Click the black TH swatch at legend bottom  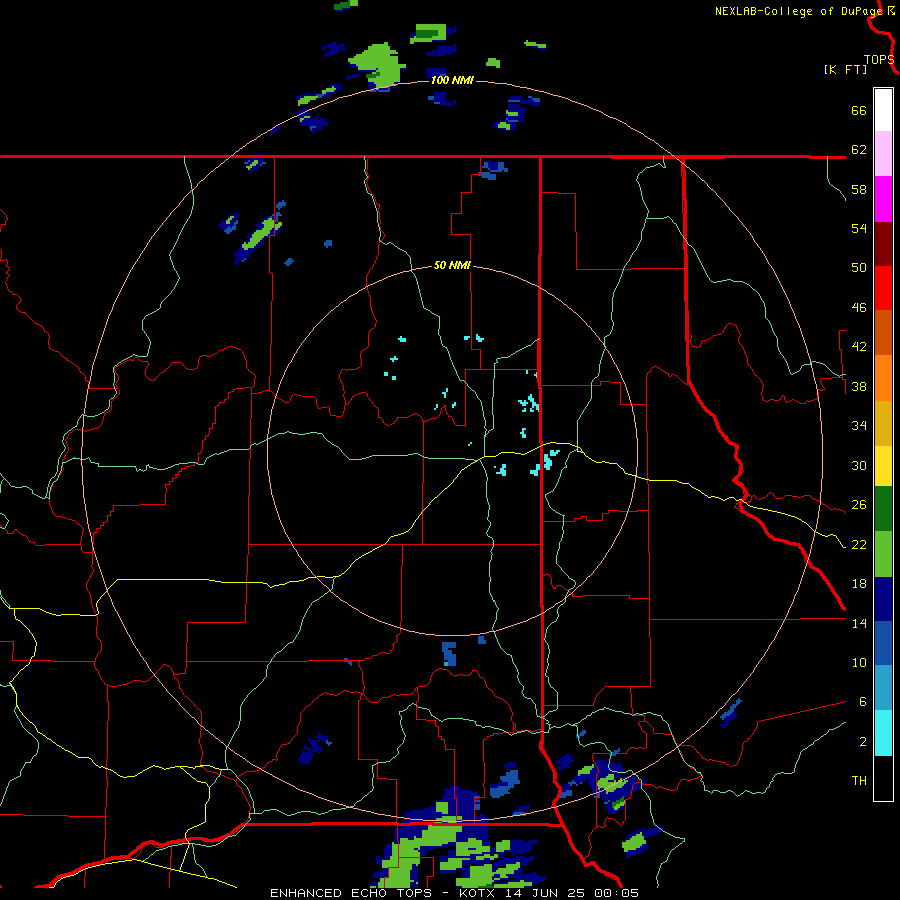(x=883, y=778)
